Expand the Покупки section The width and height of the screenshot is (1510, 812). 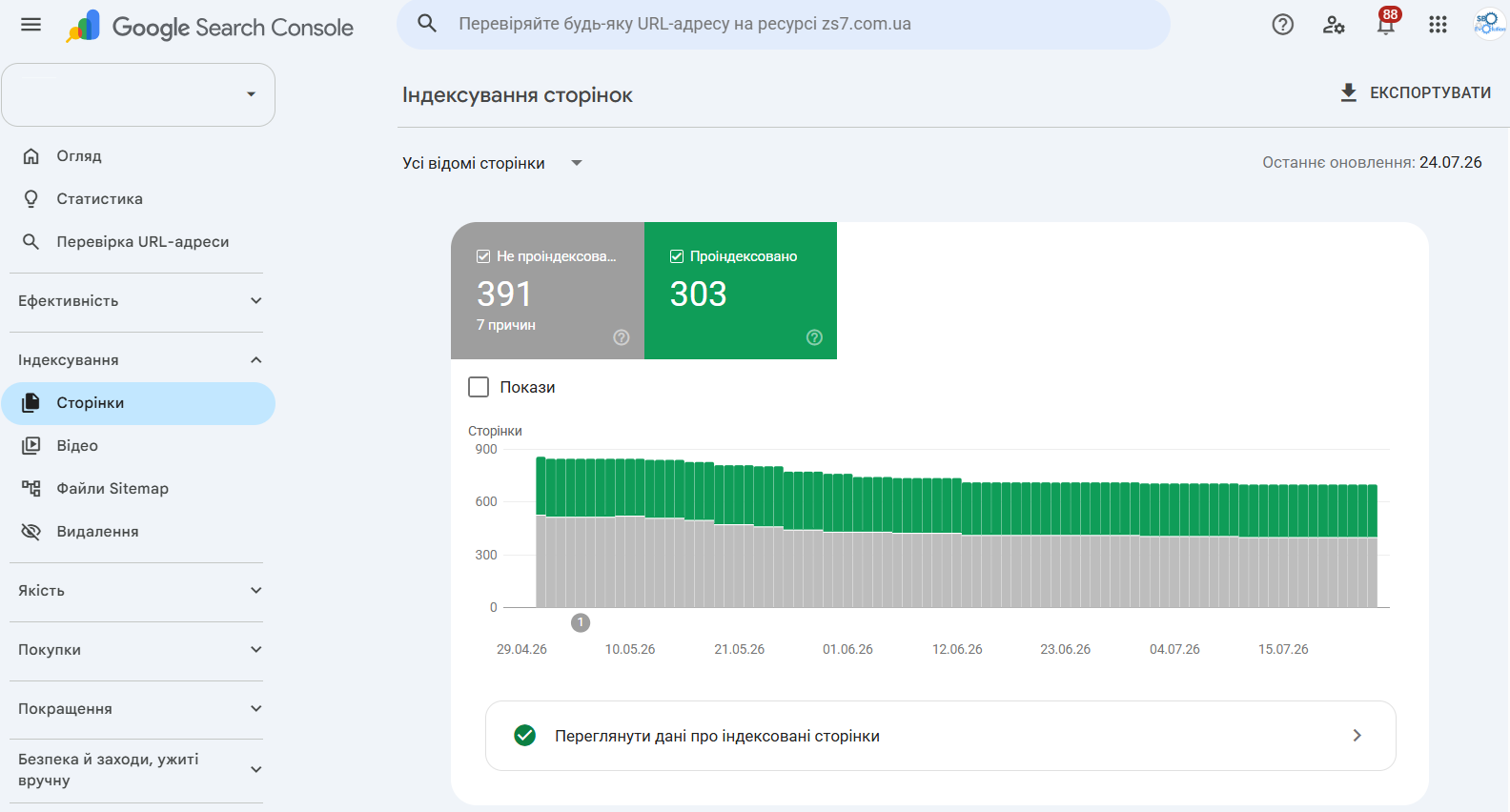(138, 650)
